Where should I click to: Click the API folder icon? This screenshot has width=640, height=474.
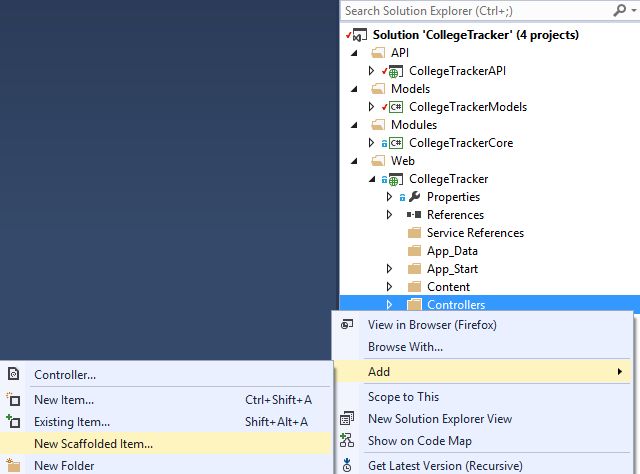[x=378, y=53]
